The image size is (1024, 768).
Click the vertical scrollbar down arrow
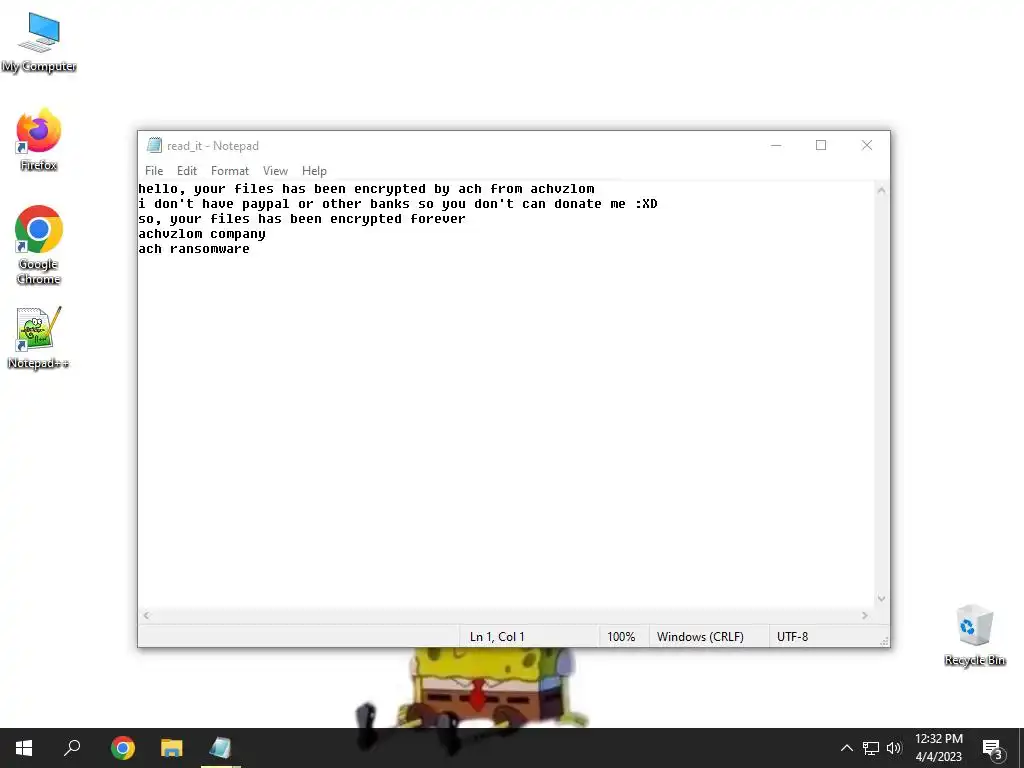click(881, 598)
